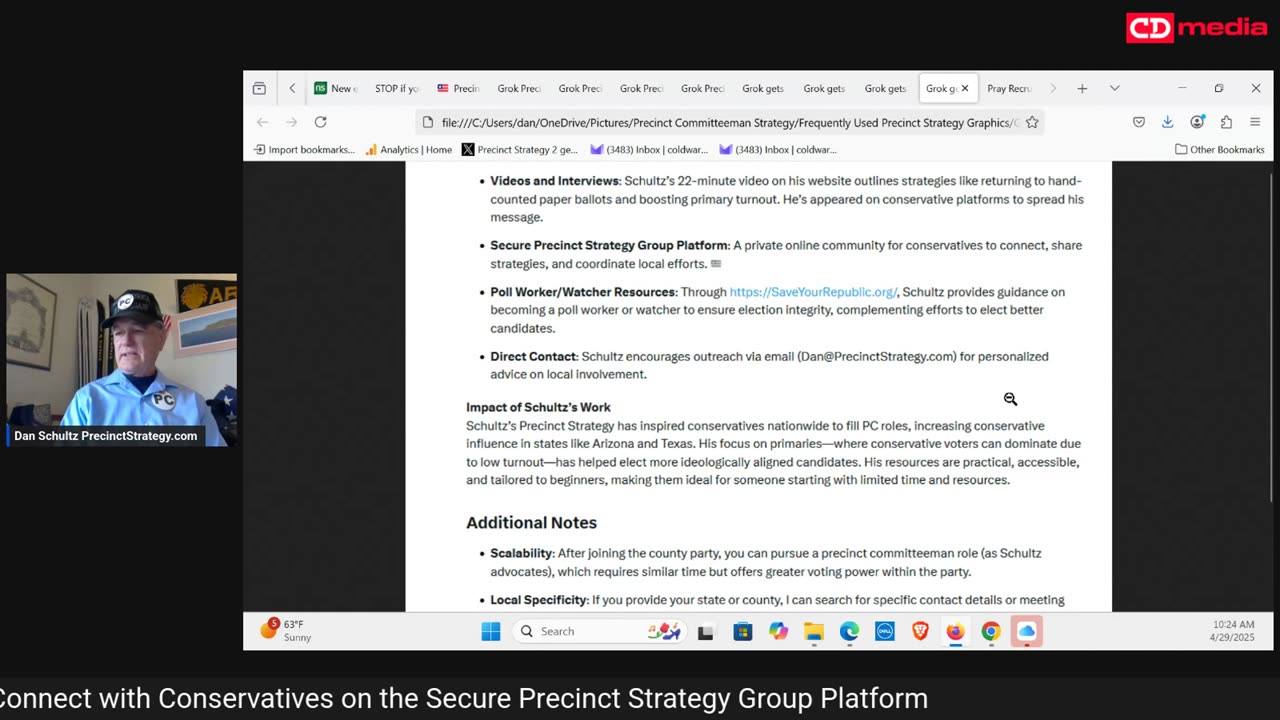1280x720 pixels.
Task: Click the Import bookmarks item
Action: coord(304,150)
